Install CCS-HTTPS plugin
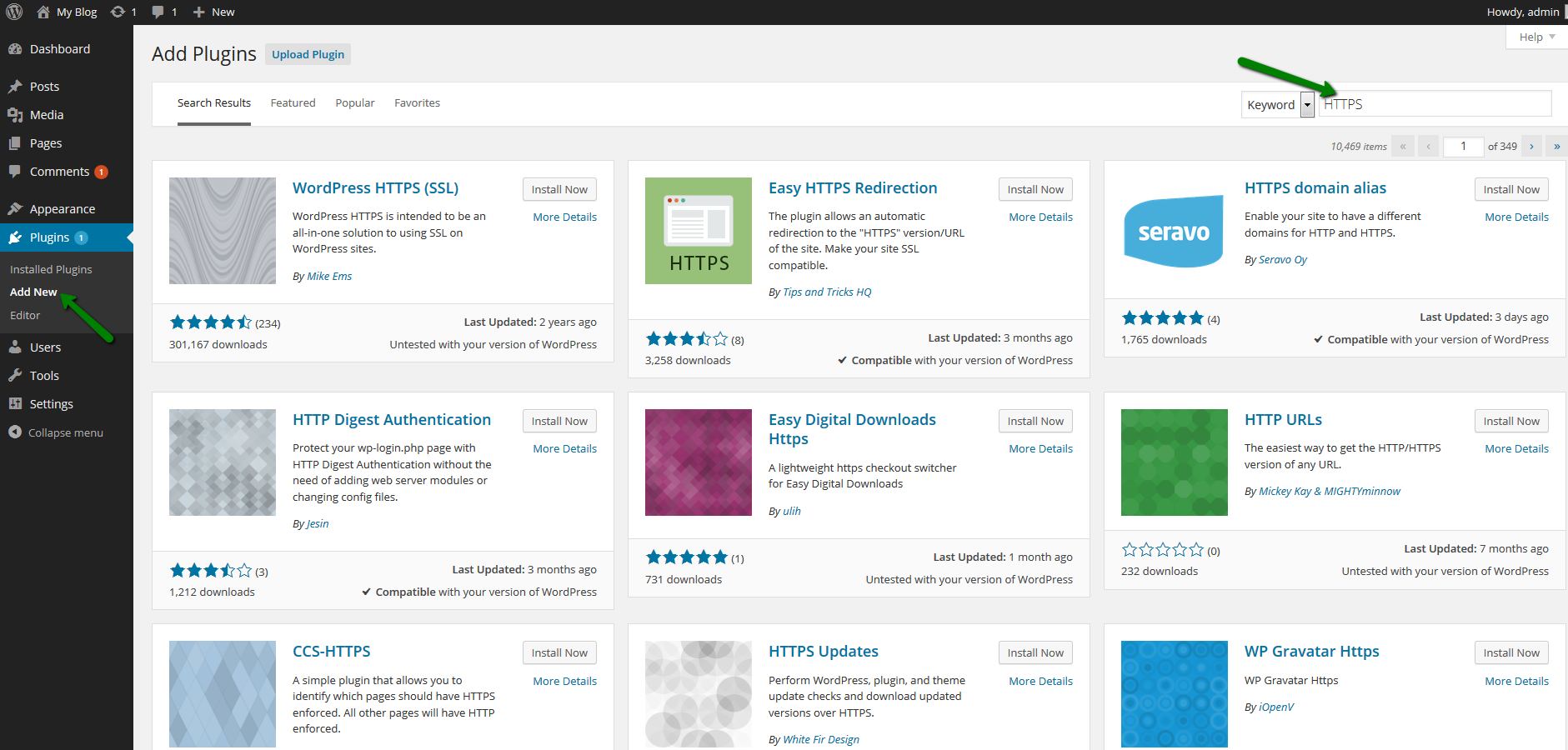Screen dimensions: 1568x750 tap(559, 652)
